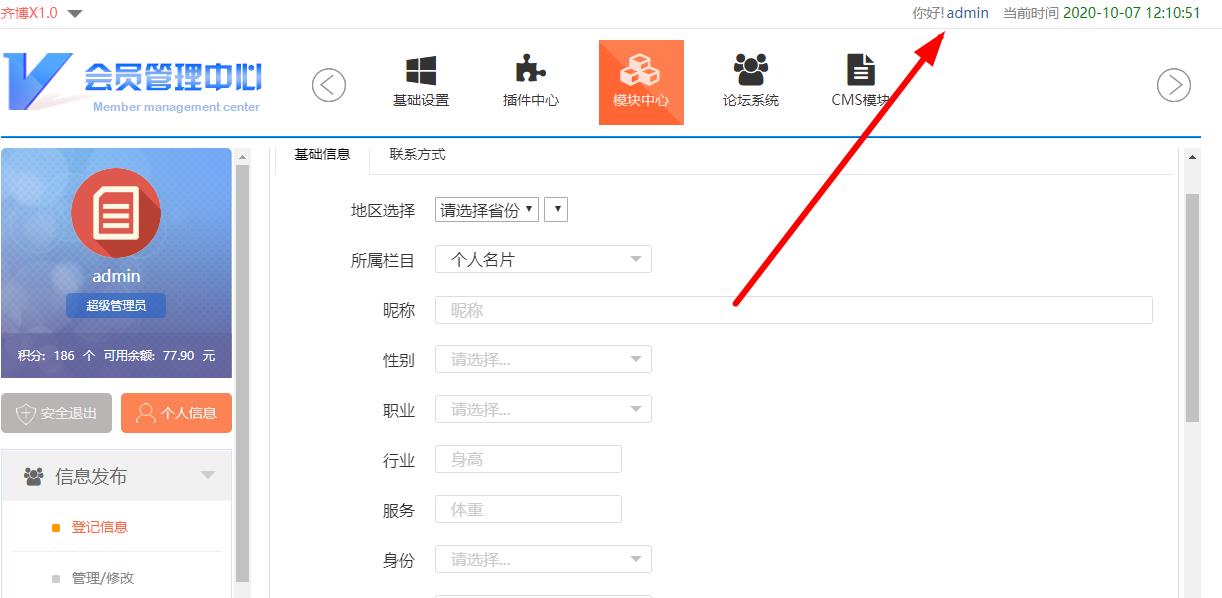Expand the 职业 selection dropdown

coord(543,410)
